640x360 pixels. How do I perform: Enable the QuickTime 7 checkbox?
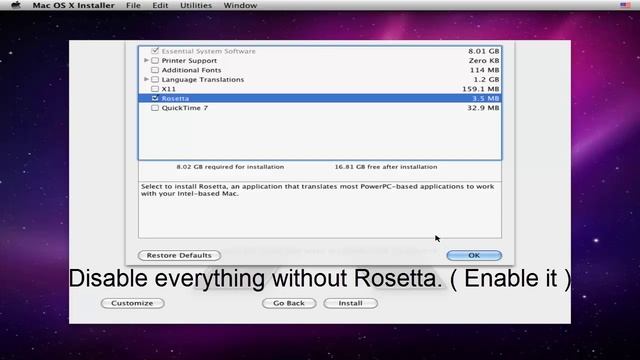click(x=155, y=108)
